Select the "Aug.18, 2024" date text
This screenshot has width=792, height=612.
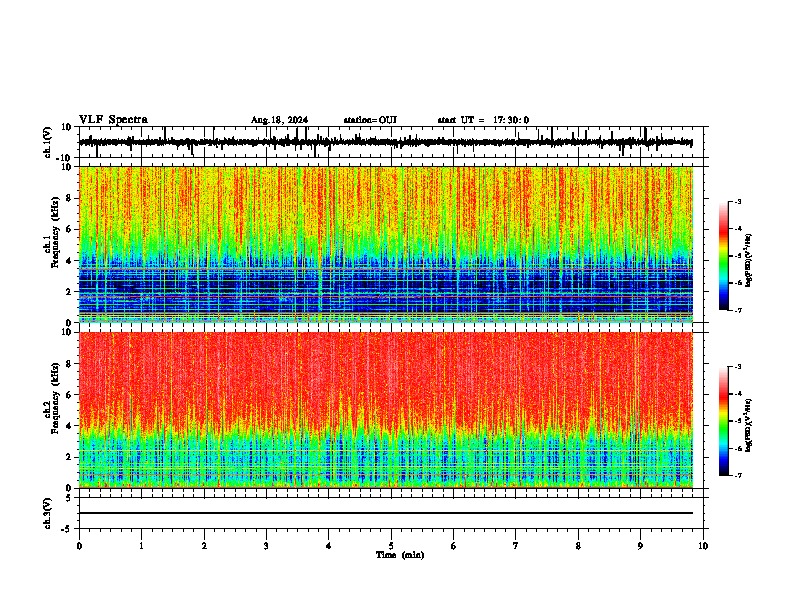279,120
